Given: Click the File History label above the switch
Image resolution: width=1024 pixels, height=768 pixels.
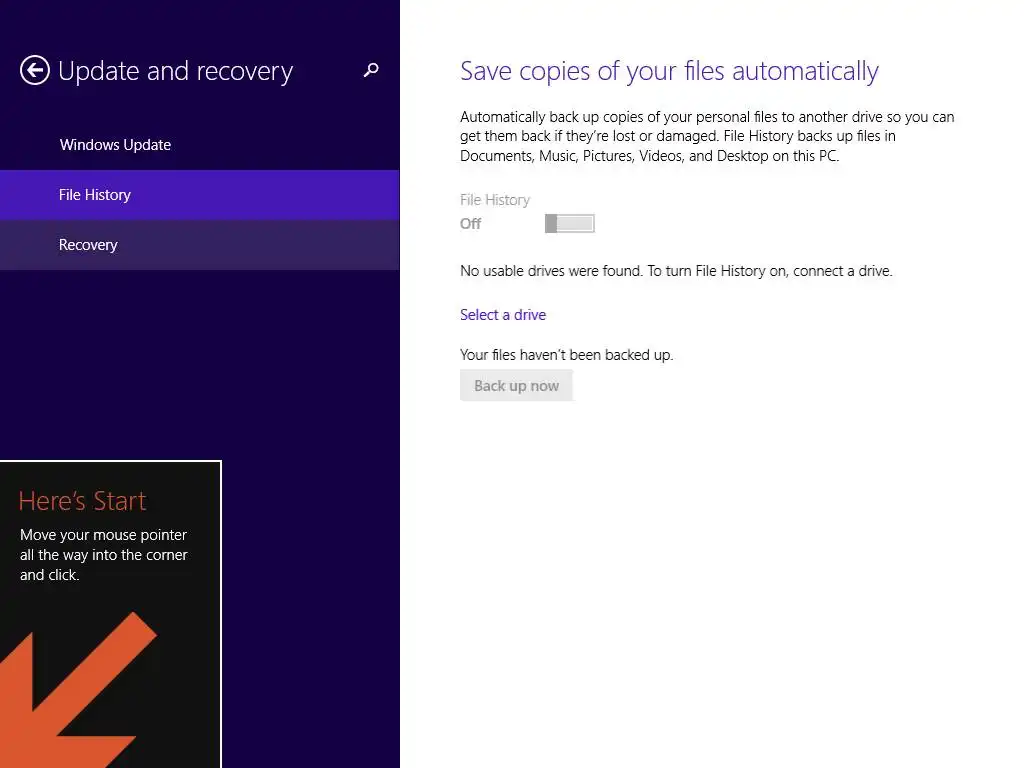Looking at the screenshot, I should tap(494, 200).
